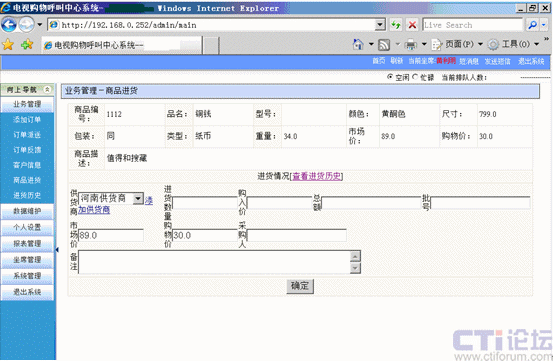
Task: Click the browser Back arrow button
Action: tap(8, 25)
